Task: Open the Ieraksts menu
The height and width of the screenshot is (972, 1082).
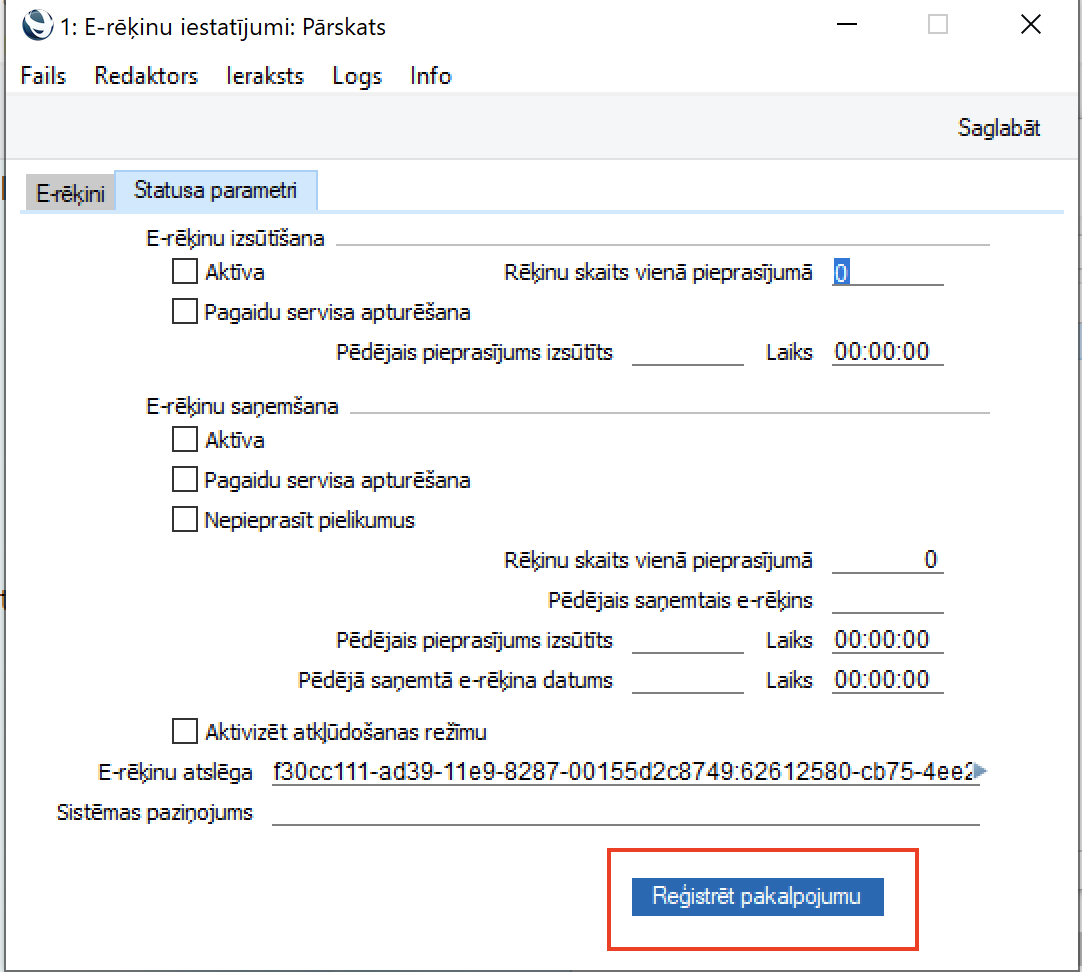Action: [x=265, y=76]
